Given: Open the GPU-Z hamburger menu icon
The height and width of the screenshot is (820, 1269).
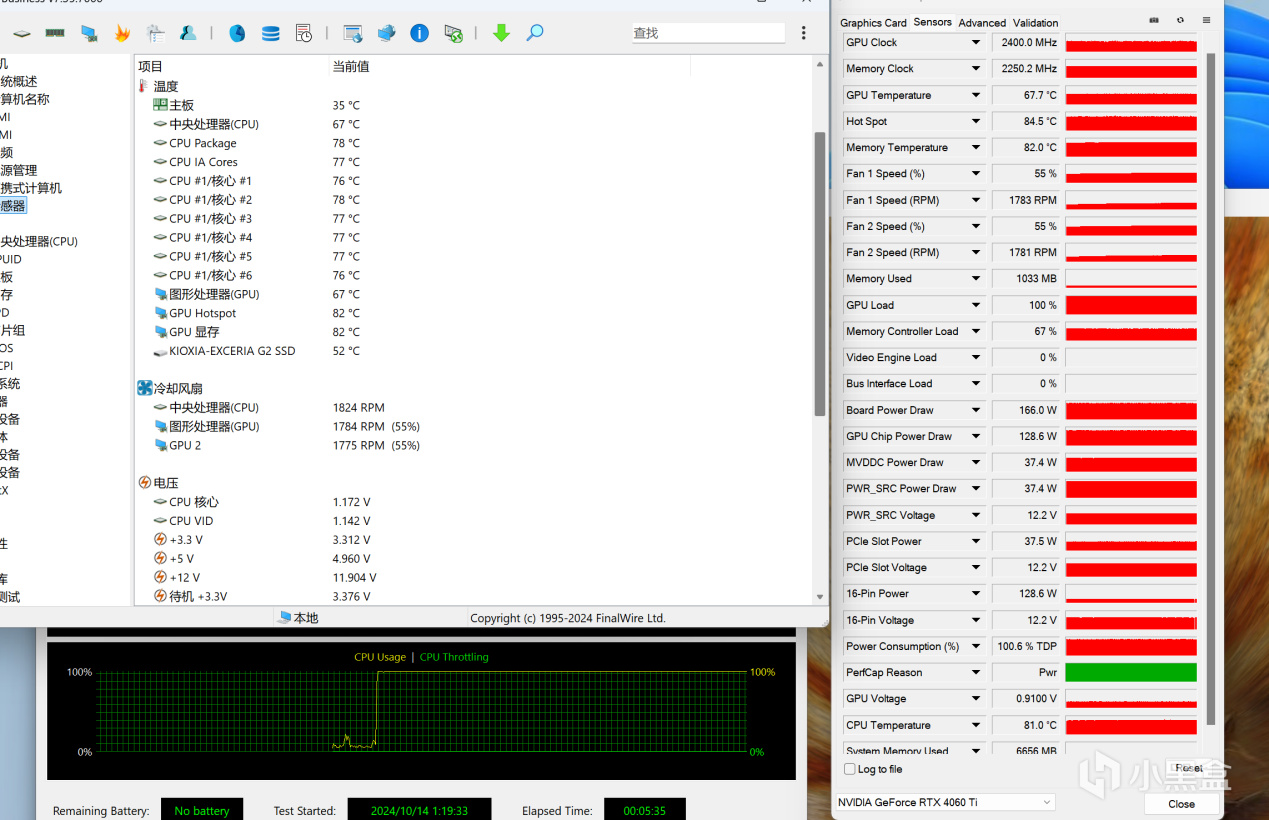Looking at the screenshot, I should pyautogui.click(x=1206, y=20).
